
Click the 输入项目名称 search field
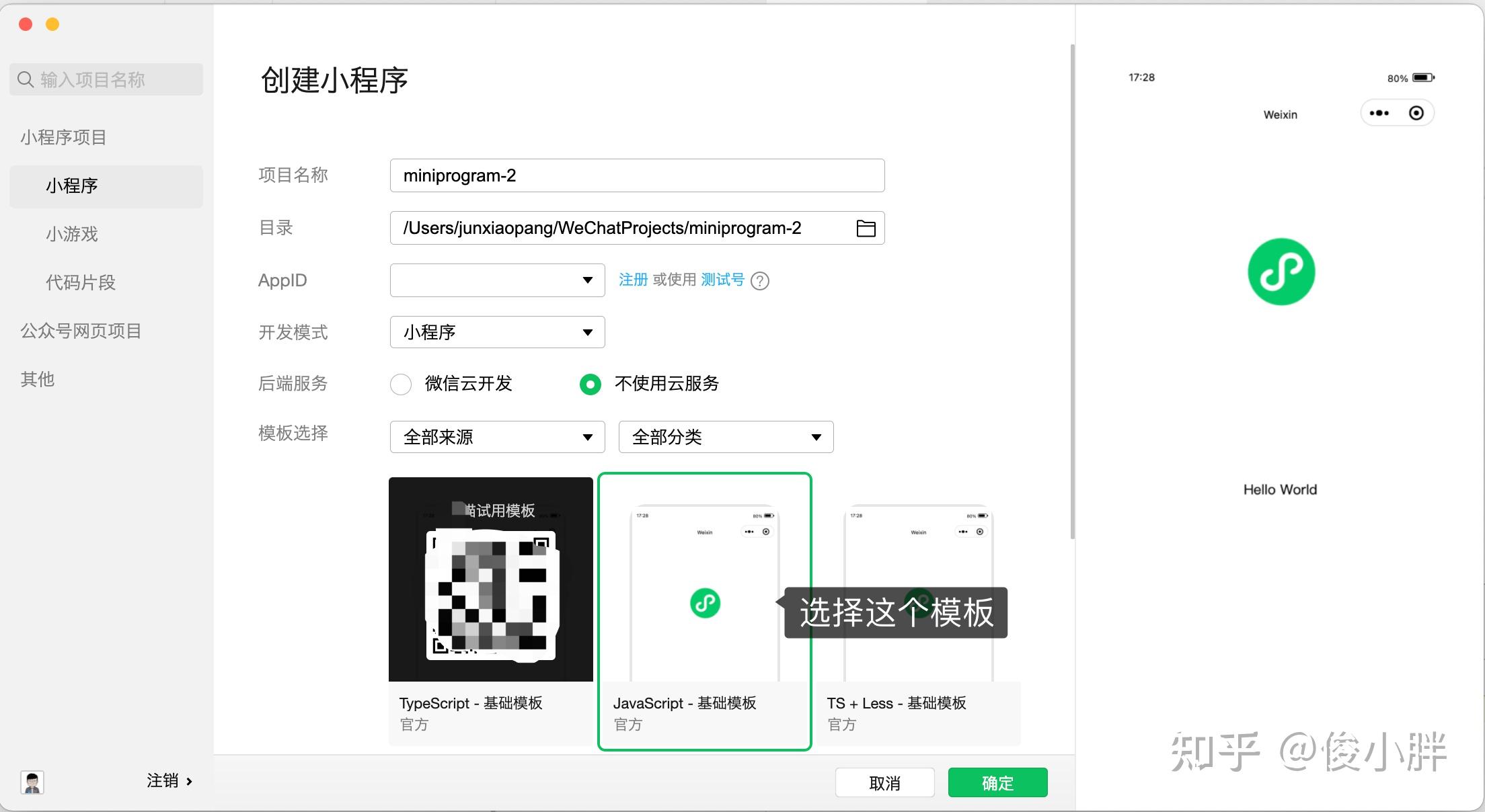pyautogui.click(x=106, y=79)
